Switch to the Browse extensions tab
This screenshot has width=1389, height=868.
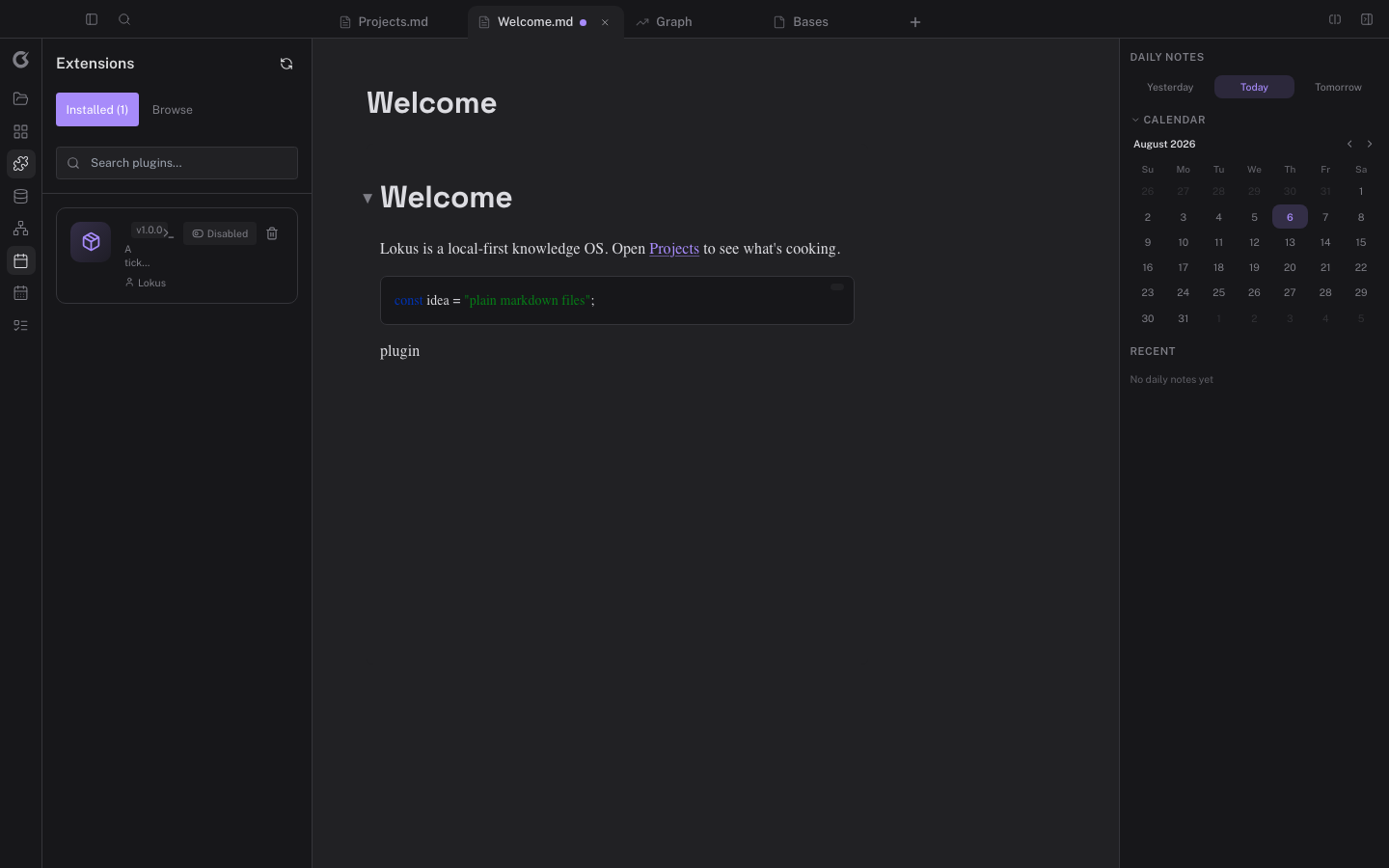click(x=173, y=110)
